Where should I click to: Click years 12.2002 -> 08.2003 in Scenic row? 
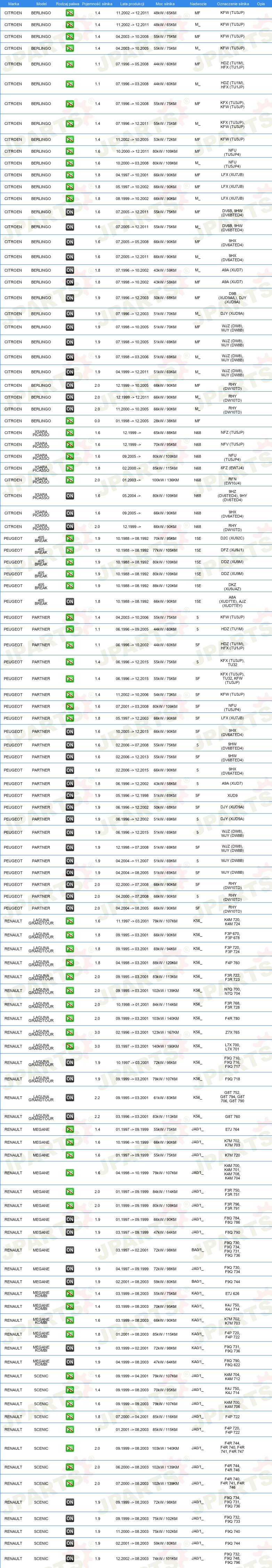pyautogui.click(x=132, y=1559)
